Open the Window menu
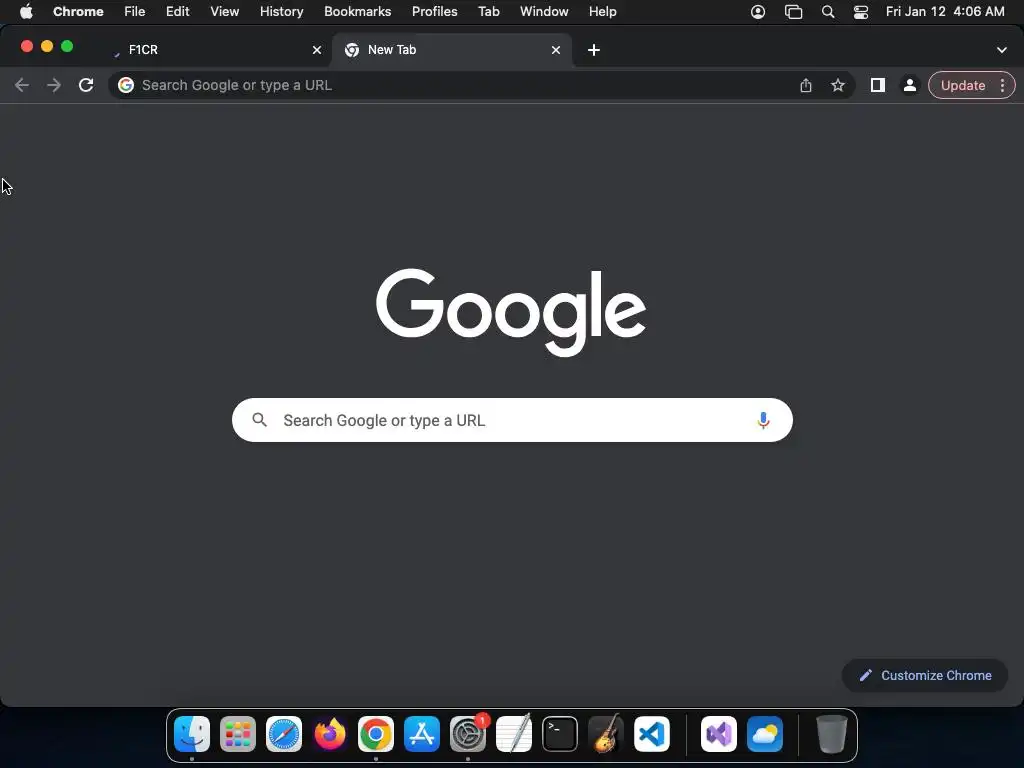Screen dimensions: 1024x768 [544, 12]
